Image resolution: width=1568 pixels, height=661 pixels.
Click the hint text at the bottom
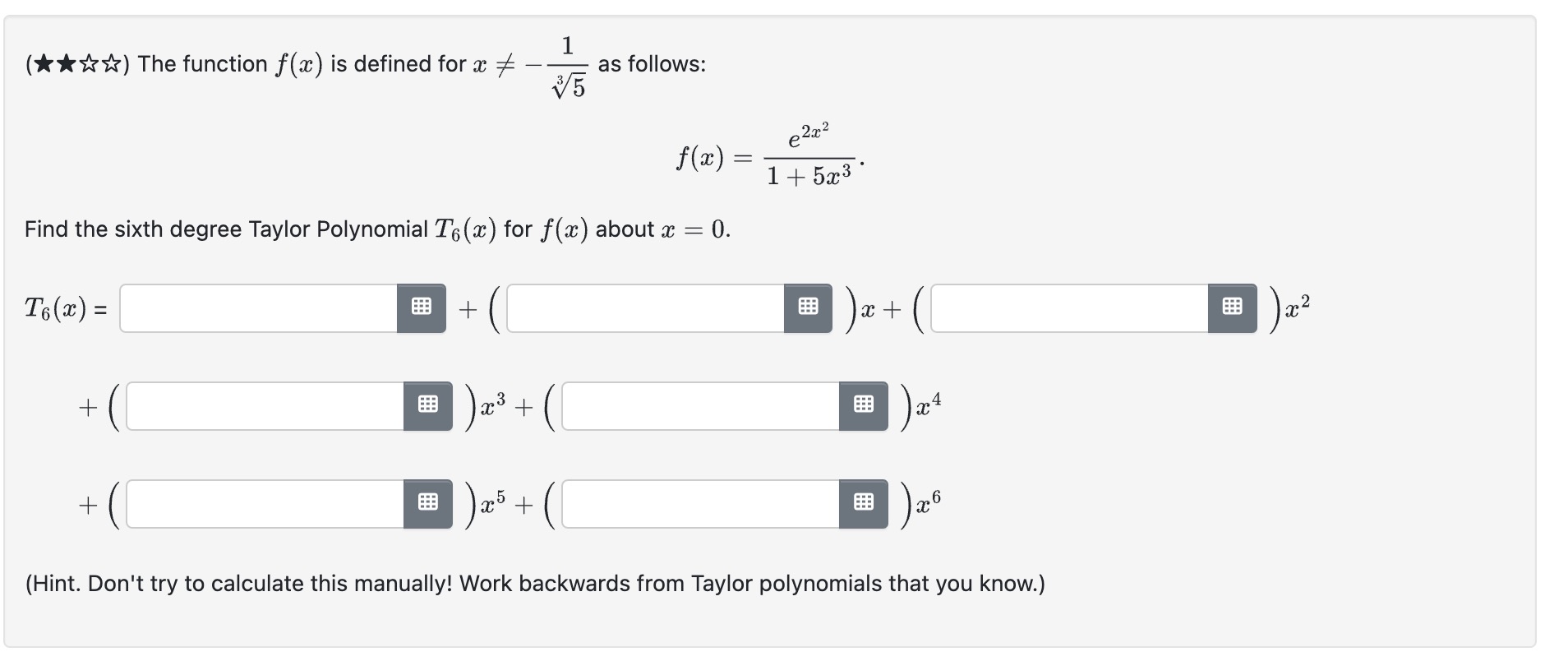(533, 584)
